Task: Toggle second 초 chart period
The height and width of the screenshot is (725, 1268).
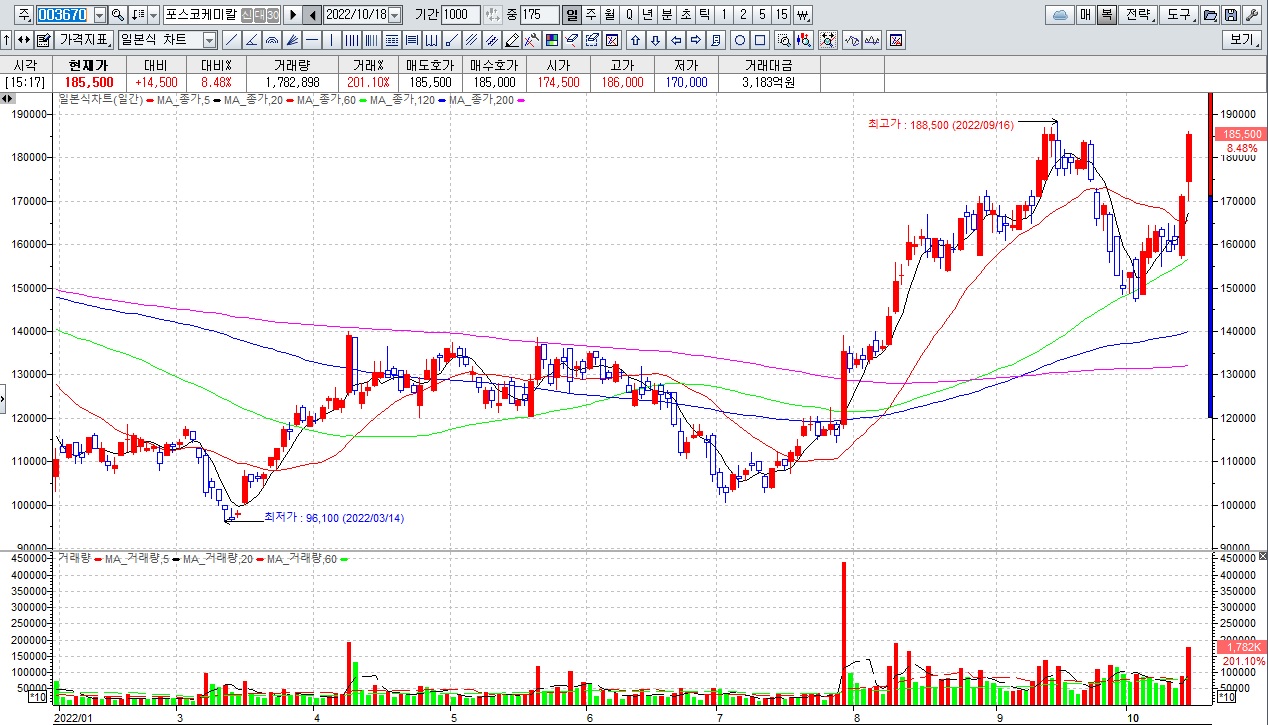Action: tap(685, 15)
